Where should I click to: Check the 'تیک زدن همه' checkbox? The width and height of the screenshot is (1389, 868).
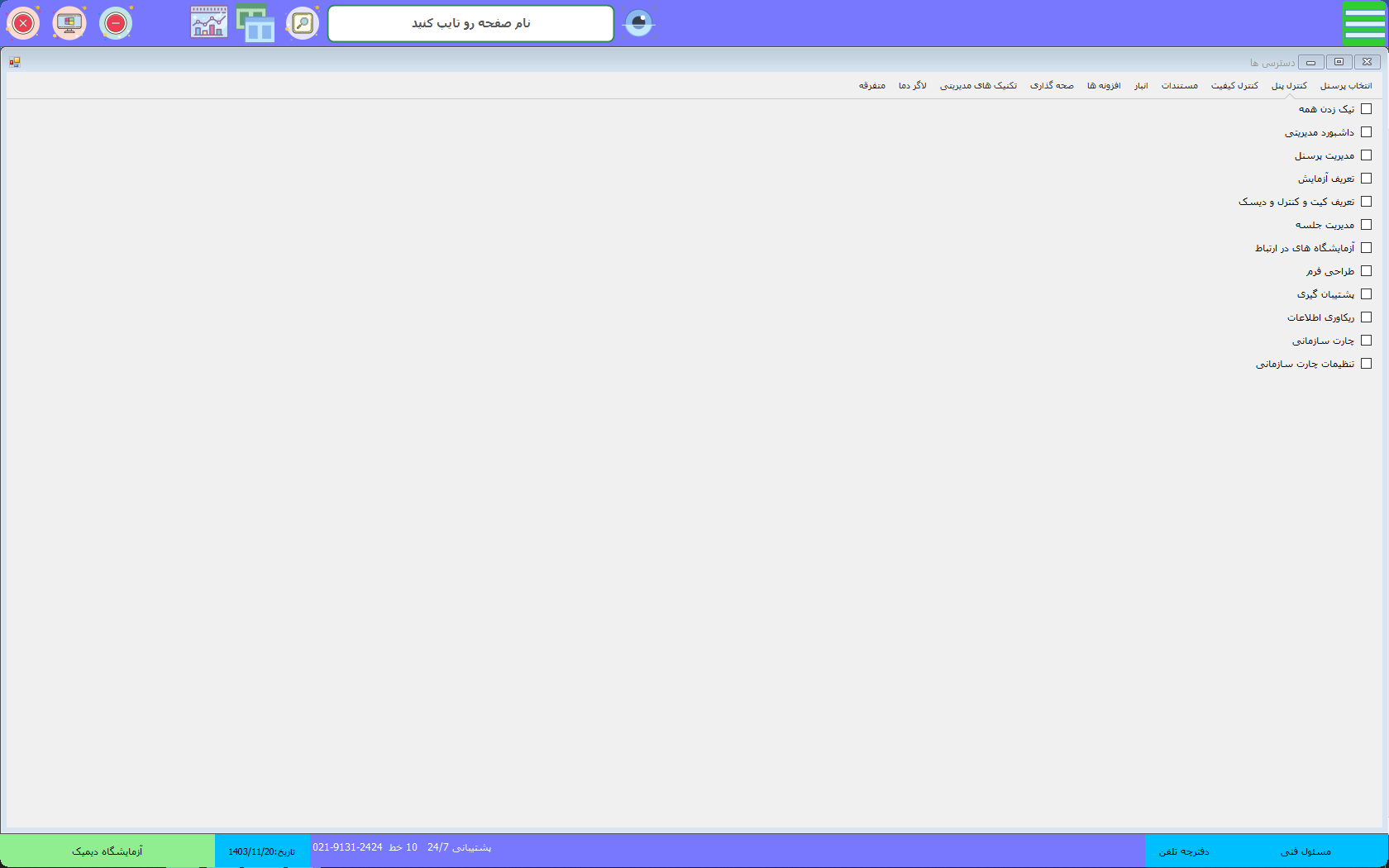pyautogui.click(x=1366, y=109)
